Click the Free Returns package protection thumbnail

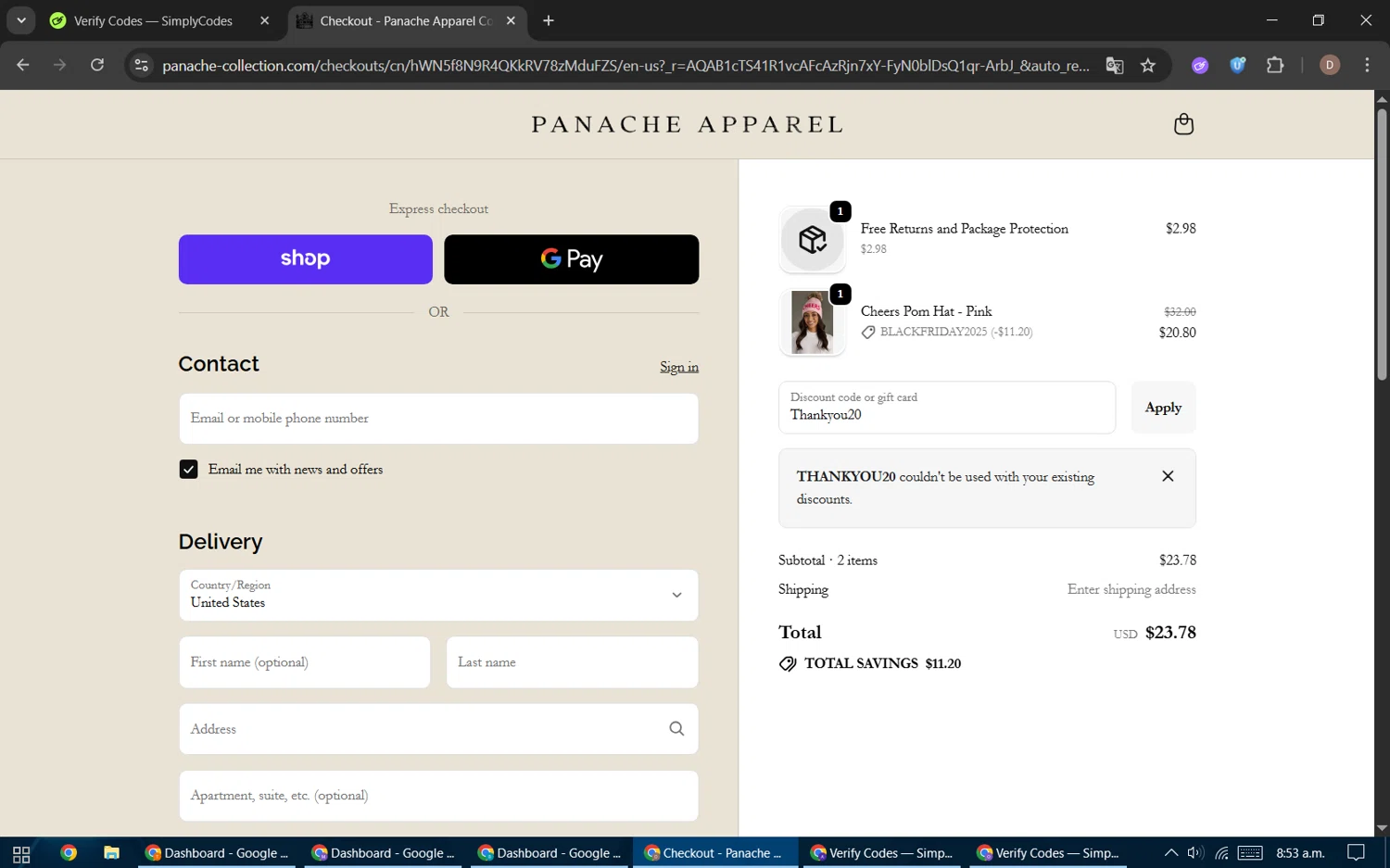(812, 240)
